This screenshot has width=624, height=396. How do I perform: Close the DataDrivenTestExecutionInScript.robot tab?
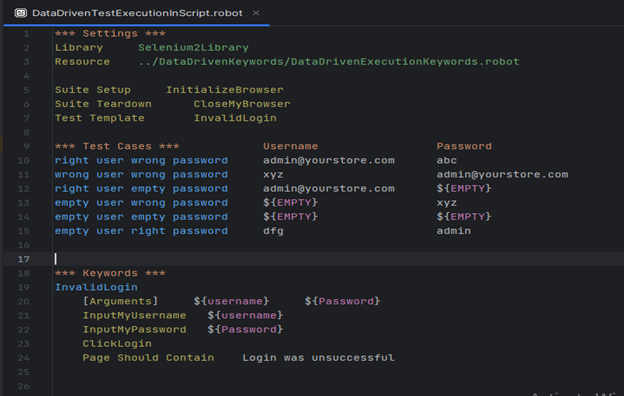[x=256, y=13]
